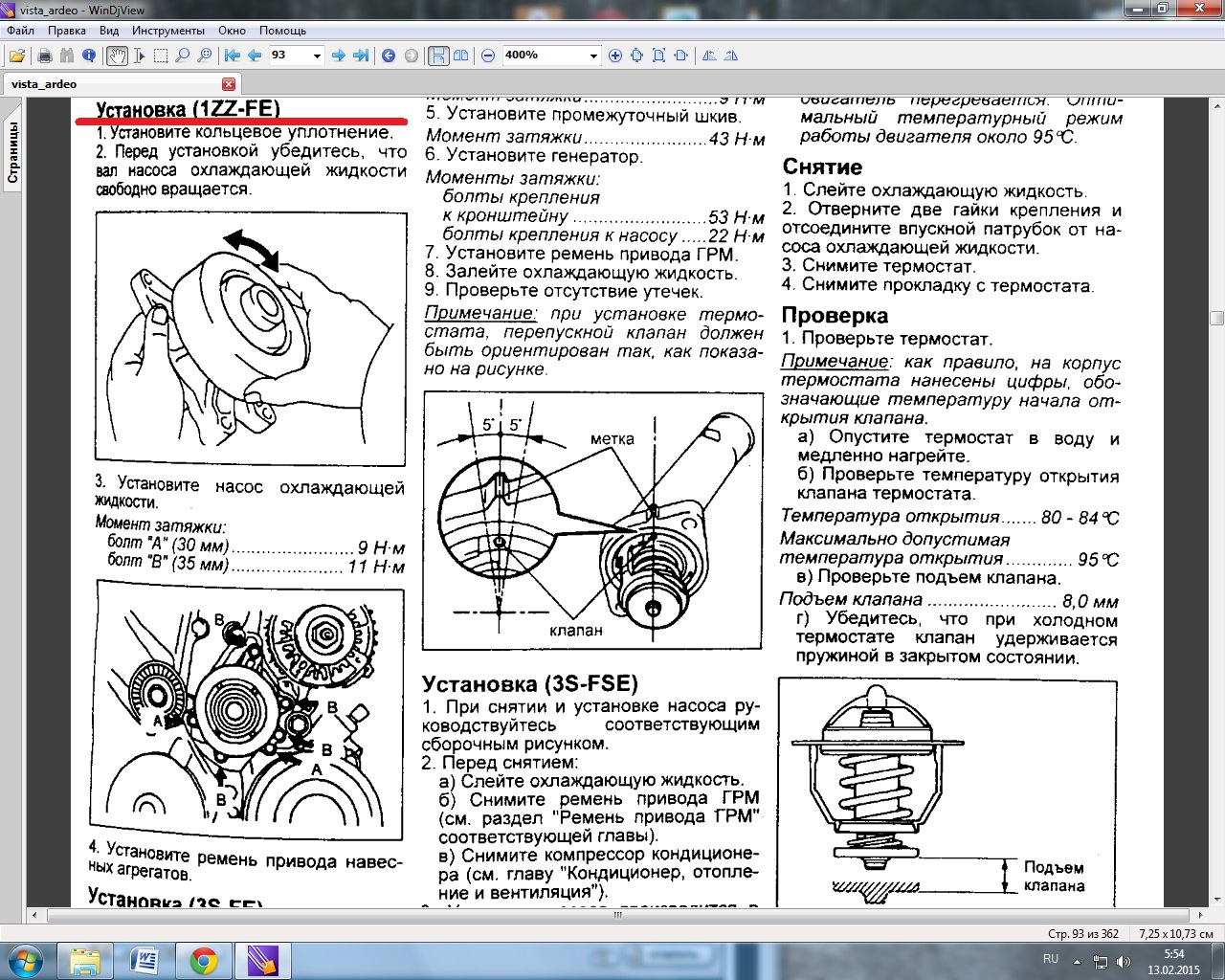This screenshot has height=980, width=1225.
Task: Close the vista_ardeo document tab
Action: 229,84
